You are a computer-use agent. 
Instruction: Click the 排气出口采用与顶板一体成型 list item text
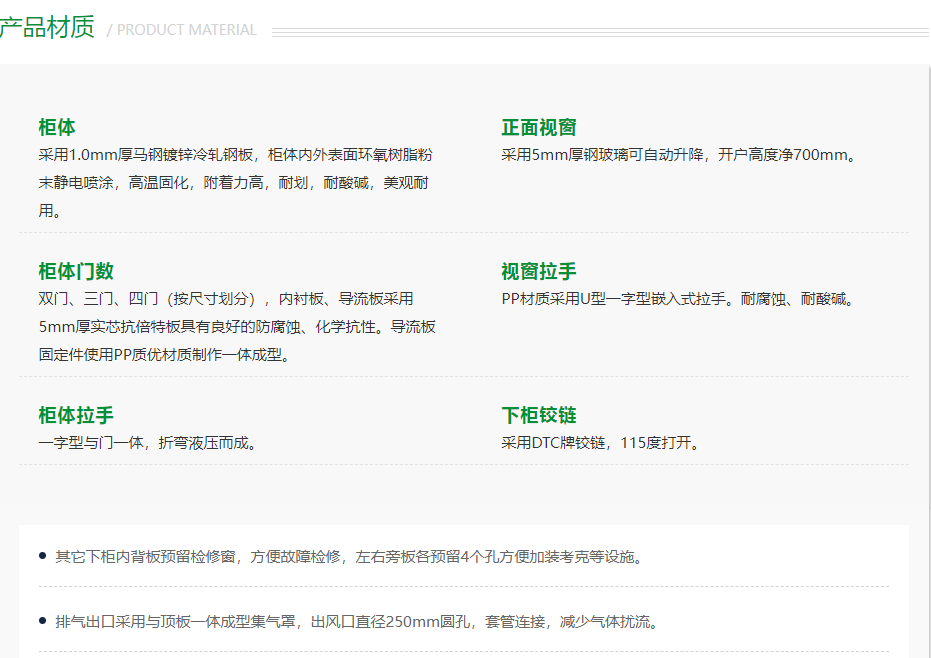click(x=355, y=622)
